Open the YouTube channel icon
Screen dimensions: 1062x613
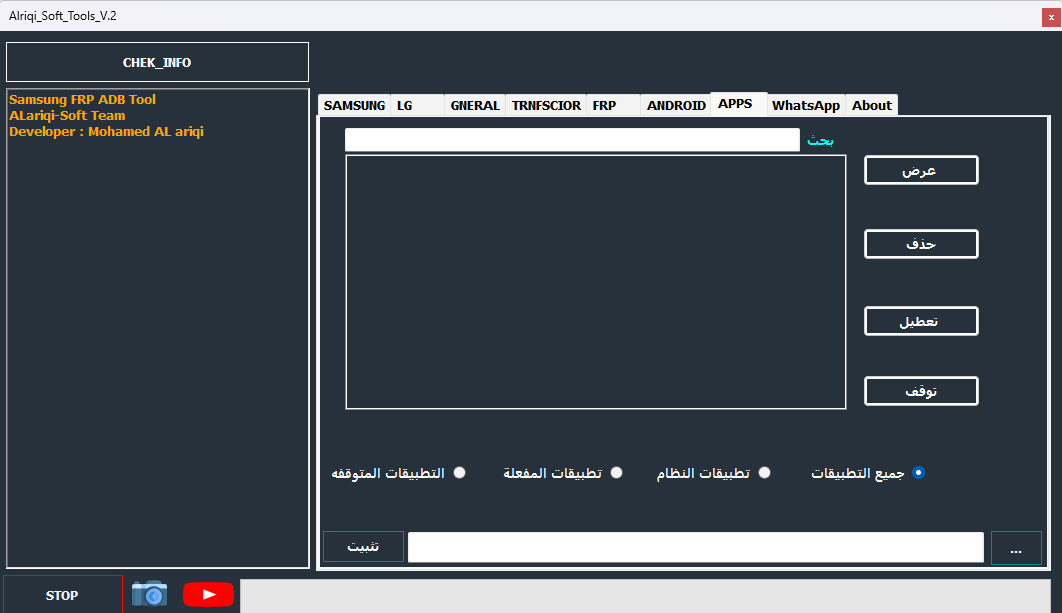tap(207, 594)
